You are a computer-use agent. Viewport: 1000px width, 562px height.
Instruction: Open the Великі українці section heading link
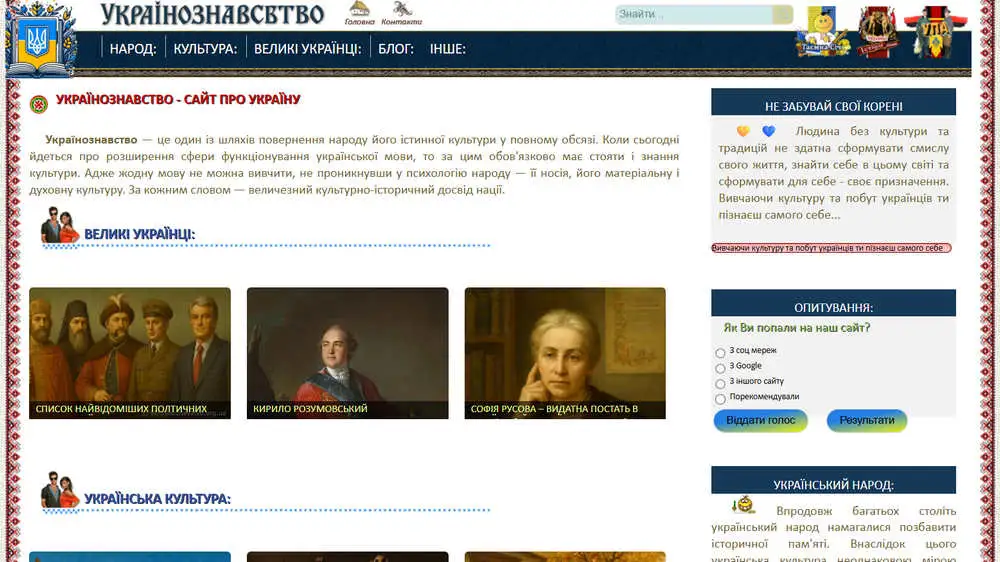140,234
